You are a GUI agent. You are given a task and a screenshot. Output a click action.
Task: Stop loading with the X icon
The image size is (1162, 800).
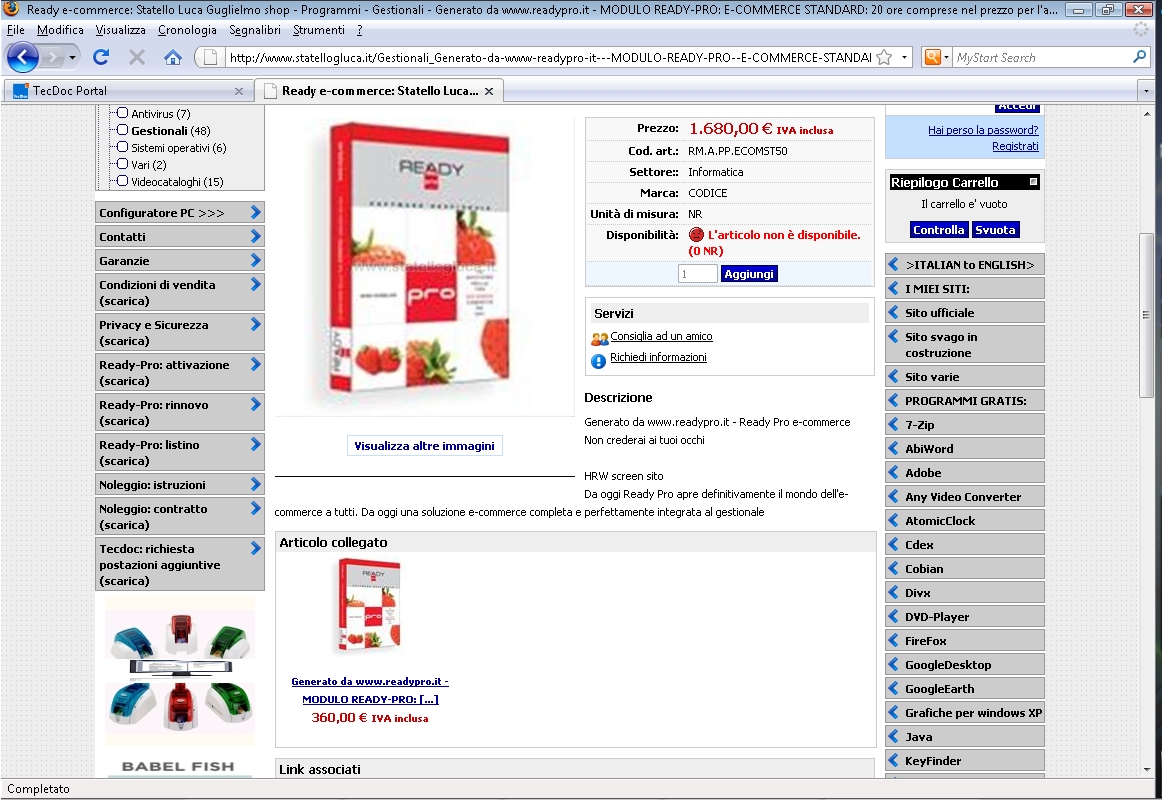point(137,57)
